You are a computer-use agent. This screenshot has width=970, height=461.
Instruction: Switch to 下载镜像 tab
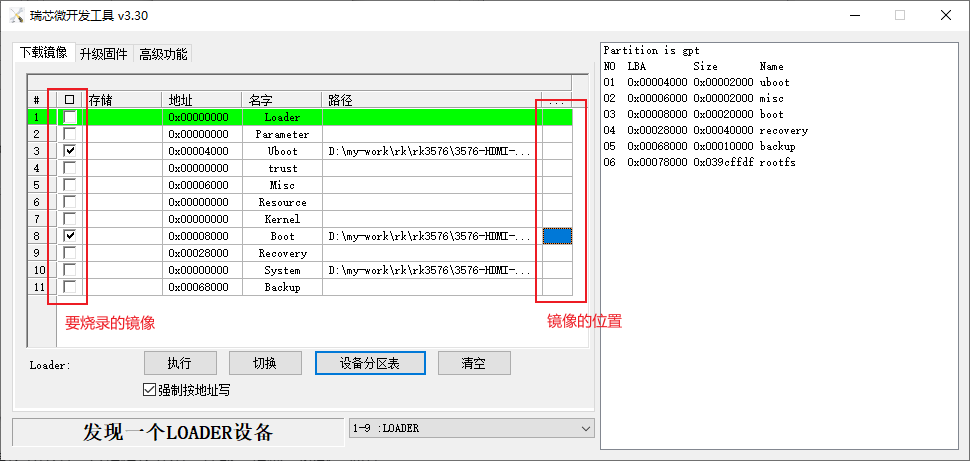click(43, 53)
